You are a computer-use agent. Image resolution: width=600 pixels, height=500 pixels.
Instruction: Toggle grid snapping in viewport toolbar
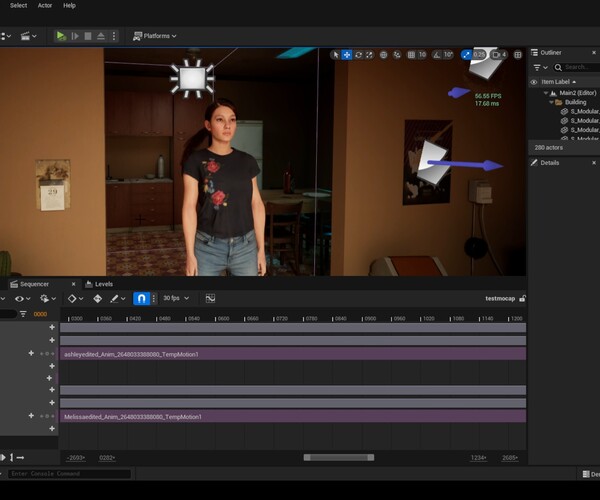(x=411, y=55)
